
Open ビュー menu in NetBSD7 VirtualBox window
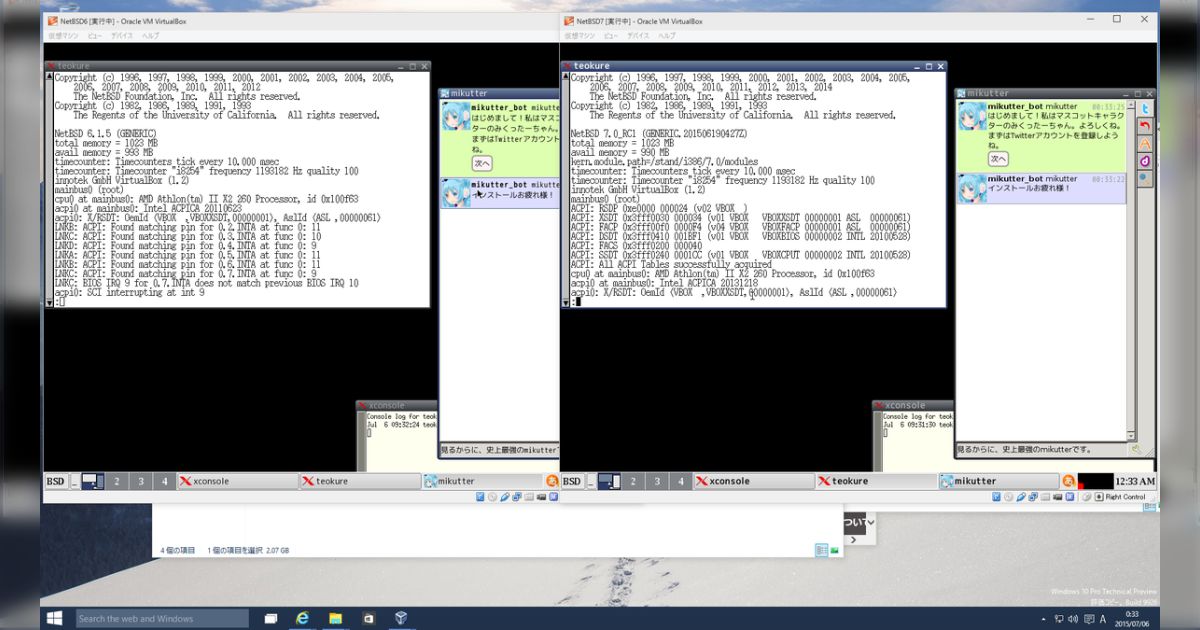611,35
